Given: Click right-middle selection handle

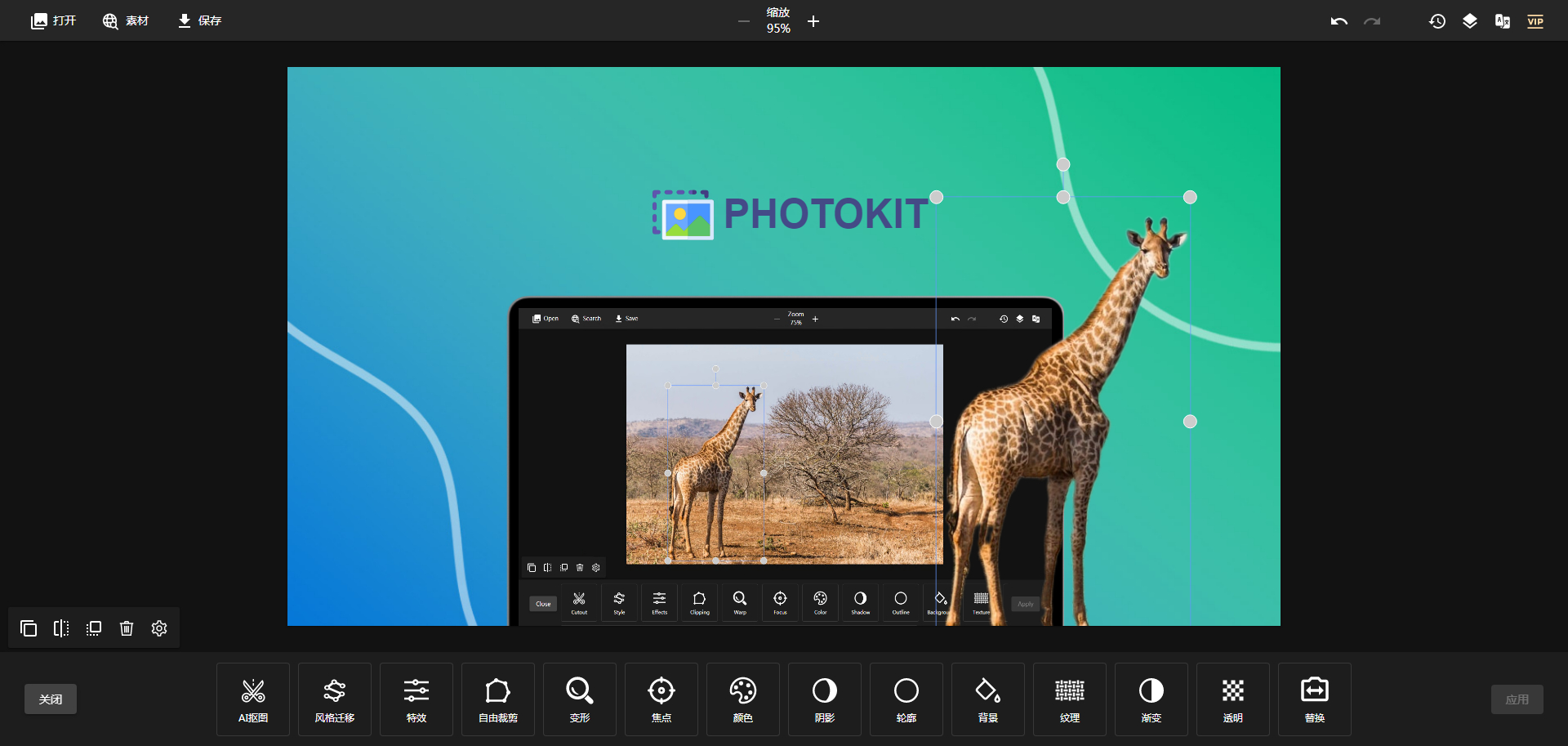Looking at the screenshot, I should 1190,422.
